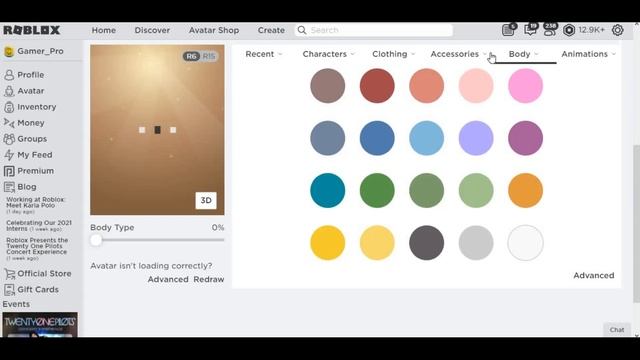Open the Working at Roblox blog post
This screenshot has width=640, height=360.
(x=36, y=205)
